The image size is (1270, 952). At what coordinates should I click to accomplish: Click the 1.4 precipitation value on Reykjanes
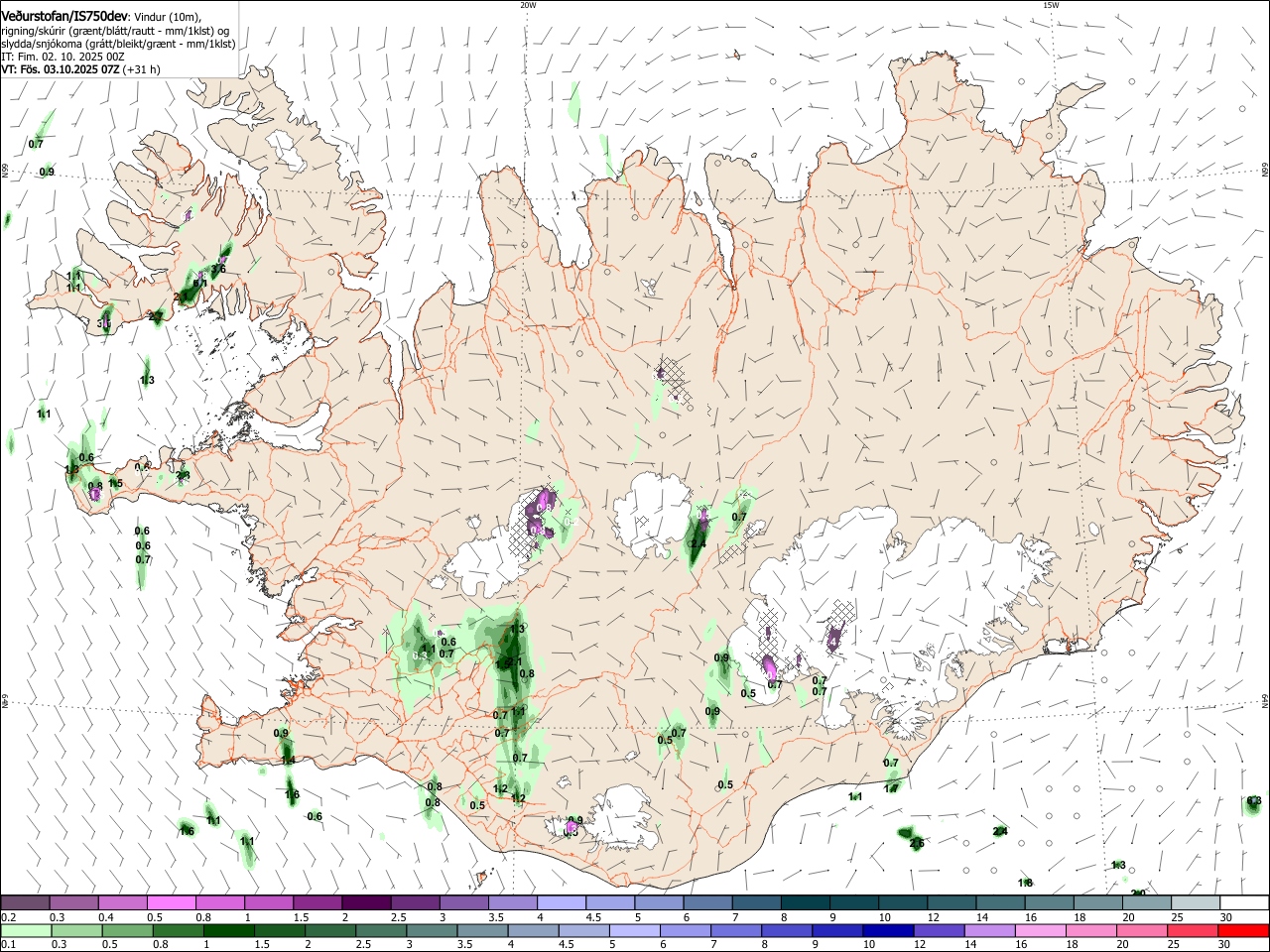288,761
